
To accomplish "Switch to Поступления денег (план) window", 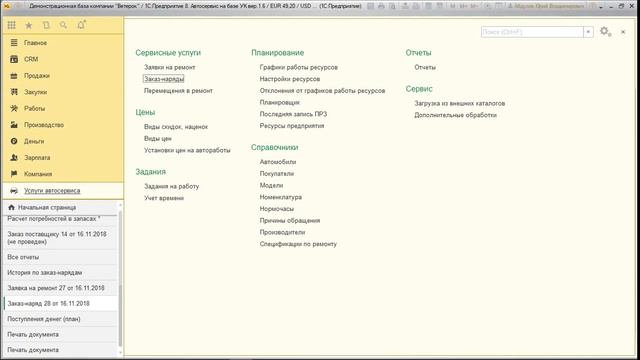I will (x=60, y=319).
